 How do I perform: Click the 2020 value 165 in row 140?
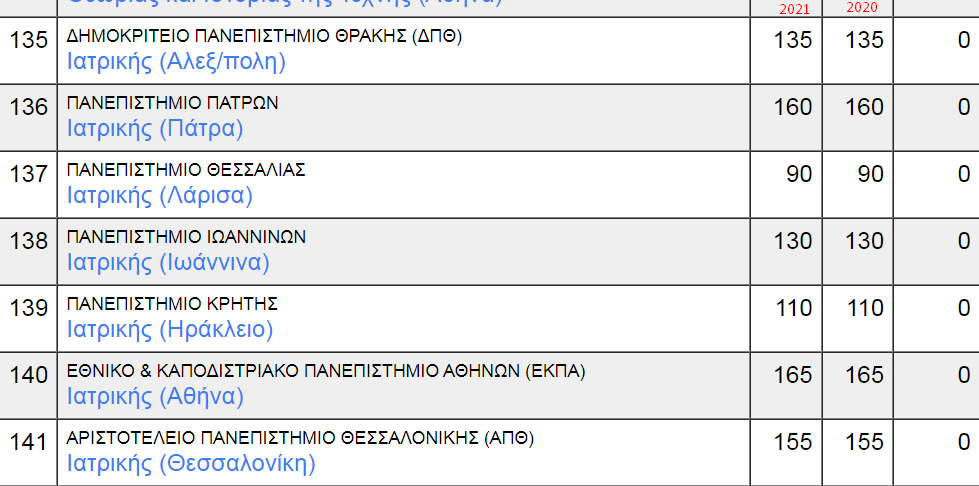tap(865, 375)
